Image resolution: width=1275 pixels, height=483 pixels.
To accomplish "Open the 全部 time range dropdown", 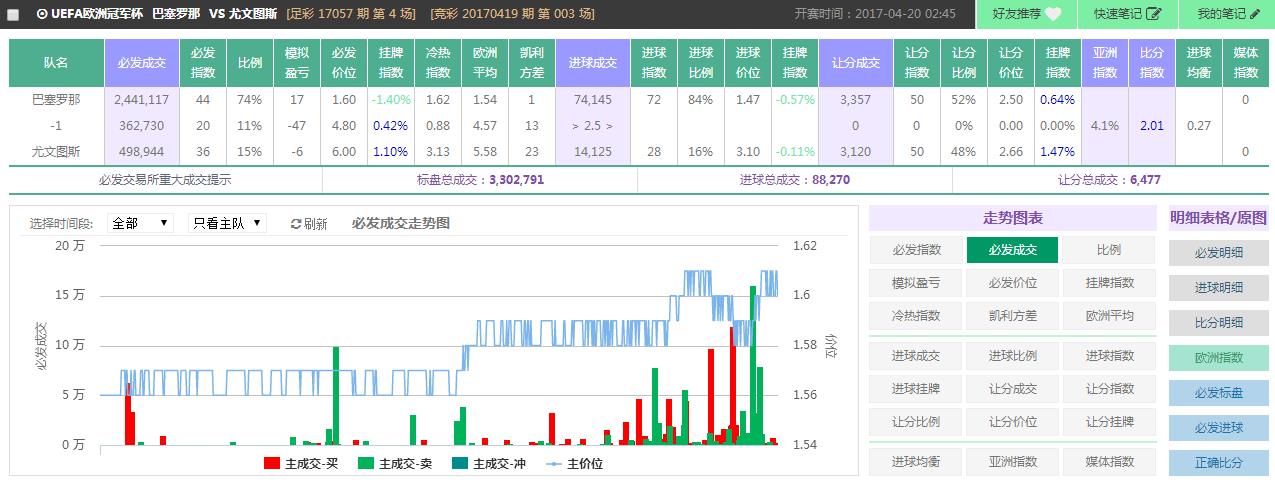I will [140, 223].
